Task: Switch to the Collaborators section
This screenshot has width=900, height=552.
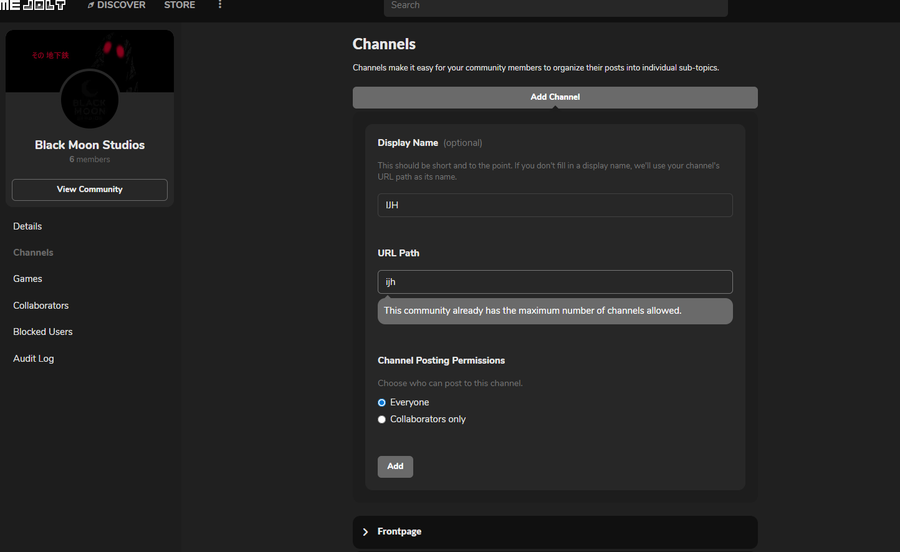Action: (x=41, y=305)
